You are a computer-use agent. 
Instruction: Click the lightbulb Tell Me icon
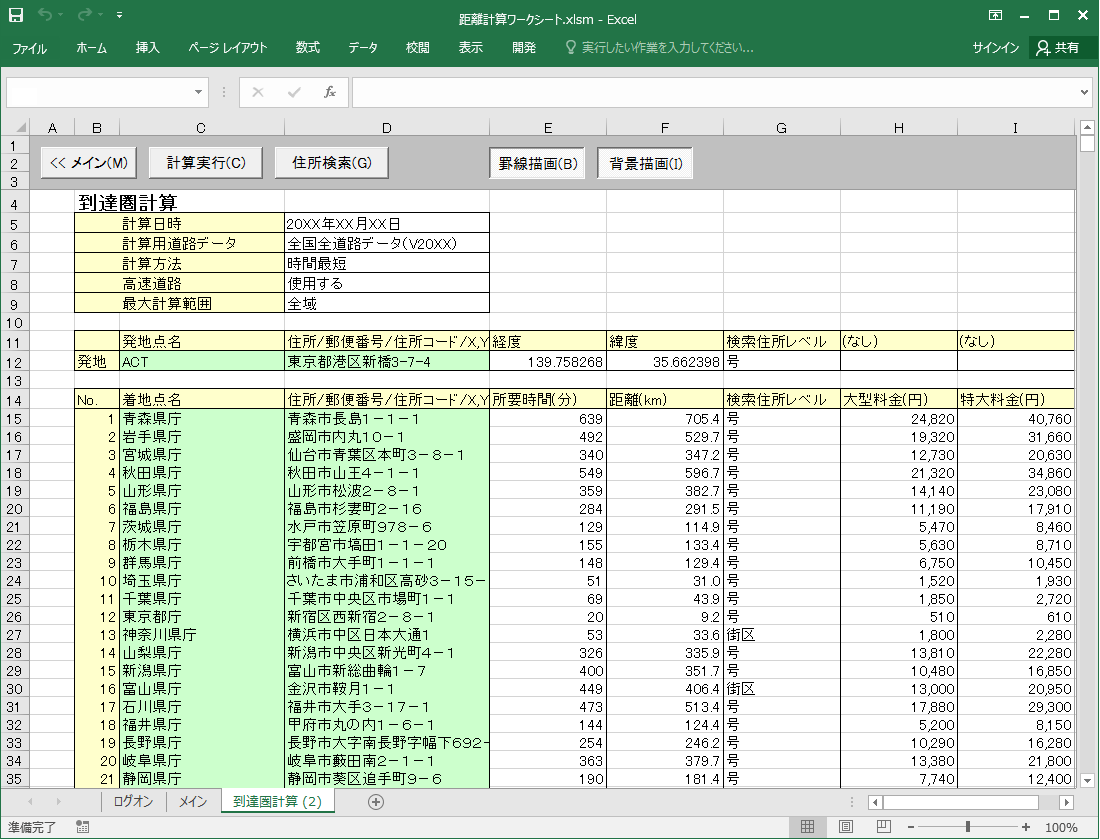570,47
